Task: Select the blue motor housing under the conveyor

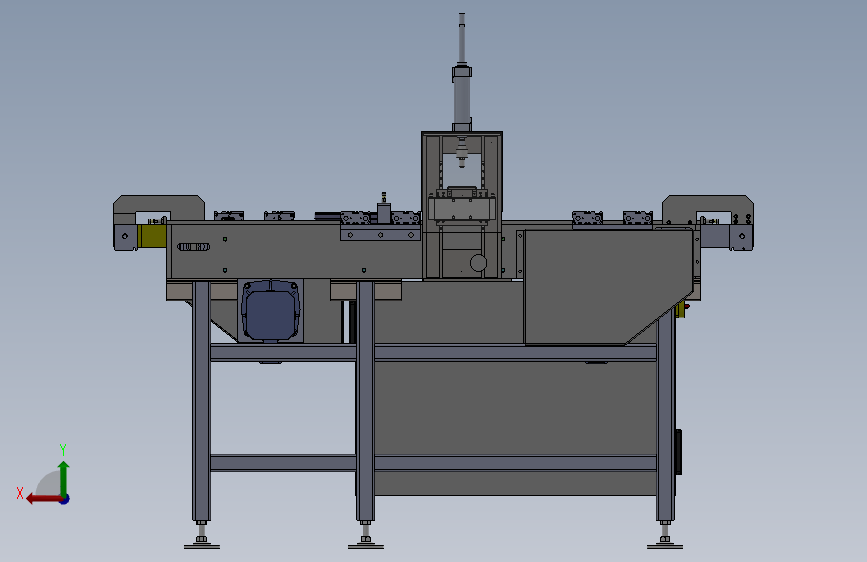Action: tap(271, 310)
